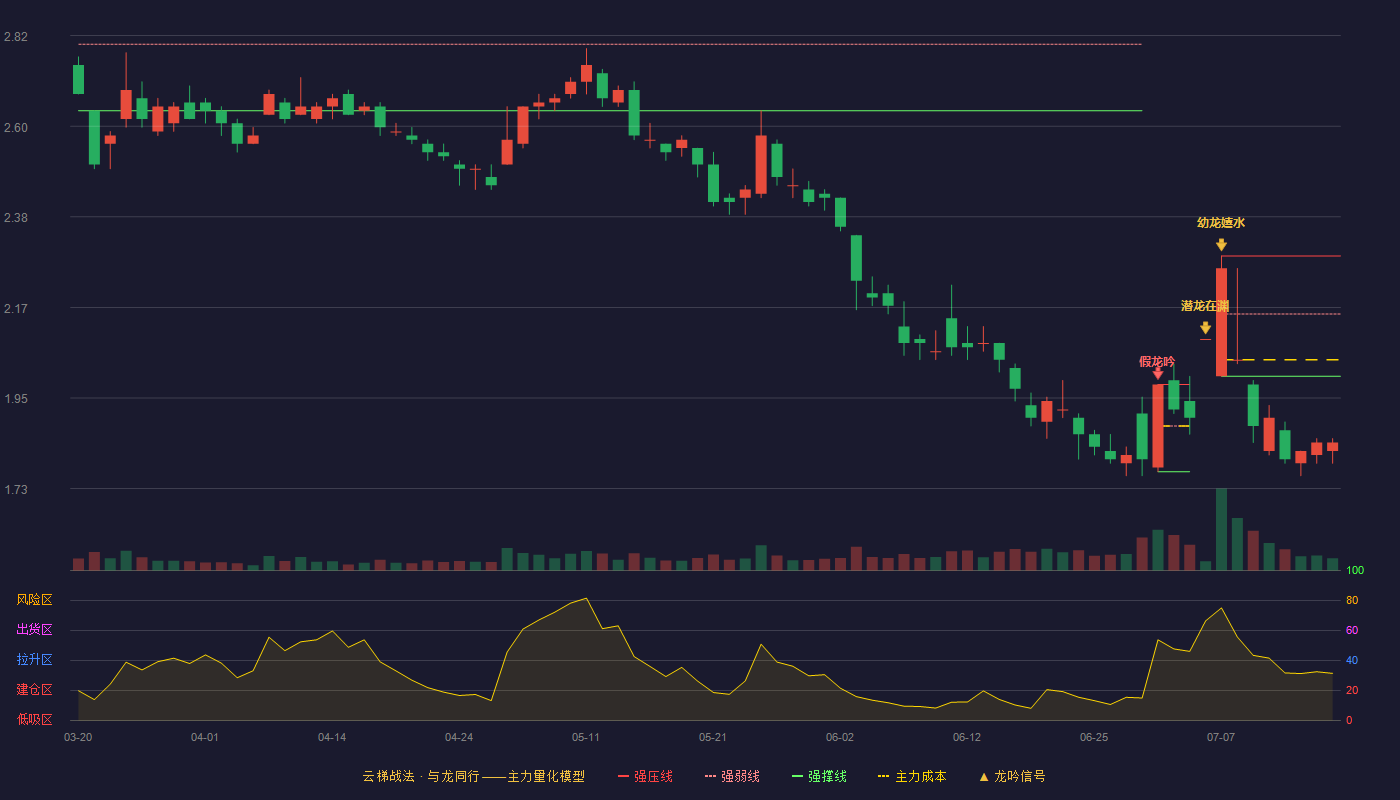Click the 1.73 price axis label
This screenshot has height=800, width=1400.
pyautogui.click(x=15, y=490)
